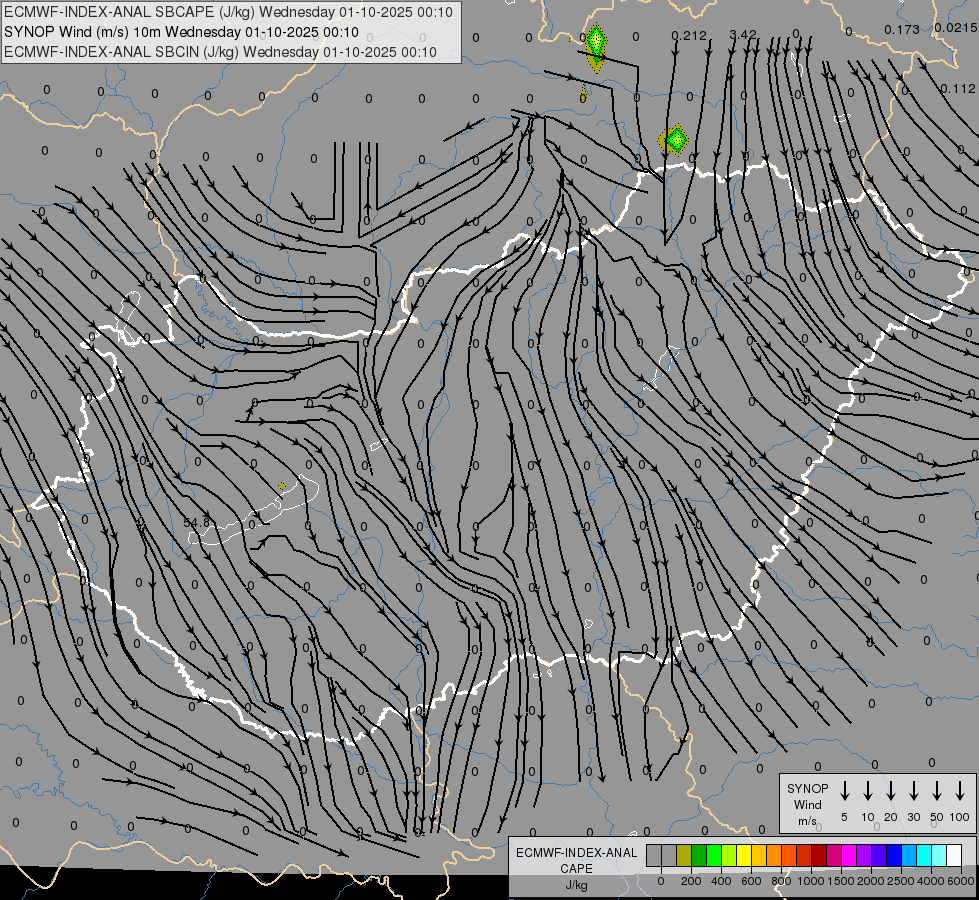Click the 50 m/s wind arrow in legend
Viewport: 979px width, 900px height.
pos(937,791)
